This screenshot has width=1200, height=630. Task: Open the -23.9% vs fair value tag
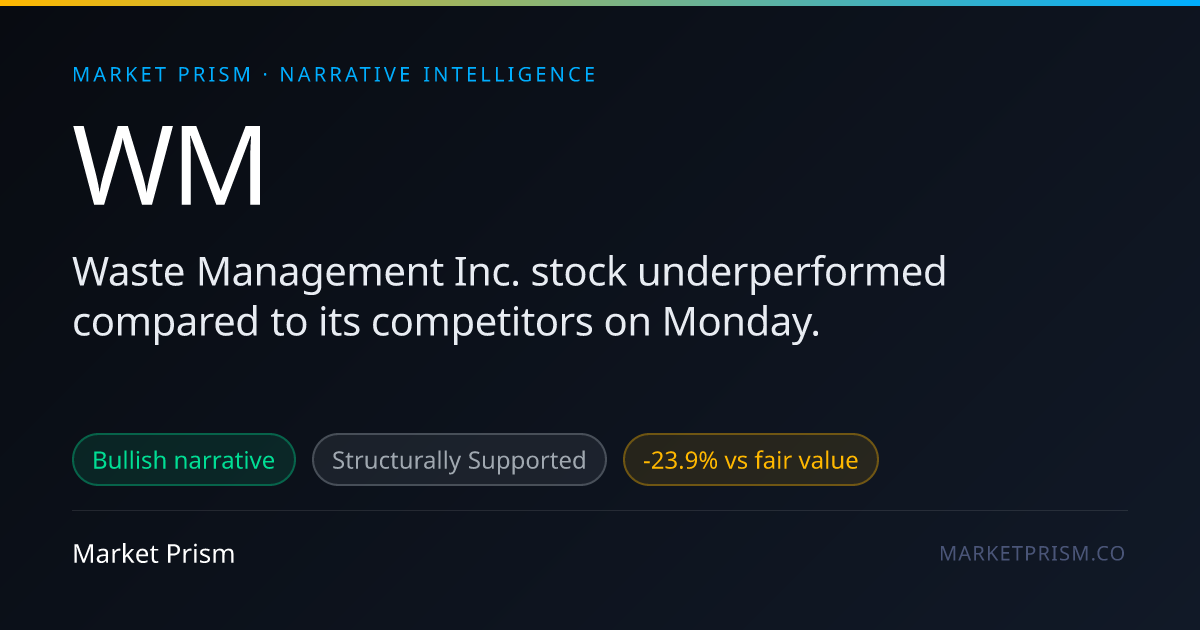point(751,460)
